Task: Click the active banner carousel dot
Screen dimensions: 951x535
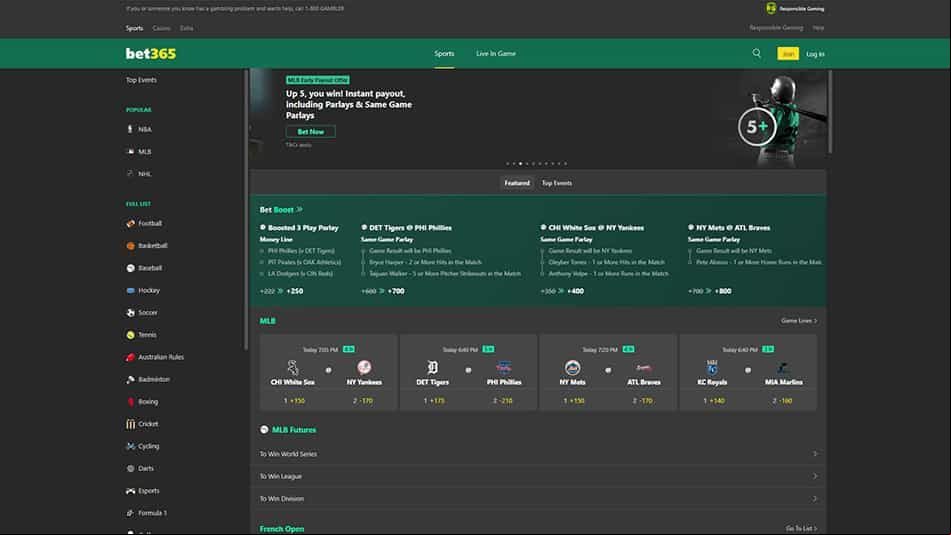Action: (520, 163)
